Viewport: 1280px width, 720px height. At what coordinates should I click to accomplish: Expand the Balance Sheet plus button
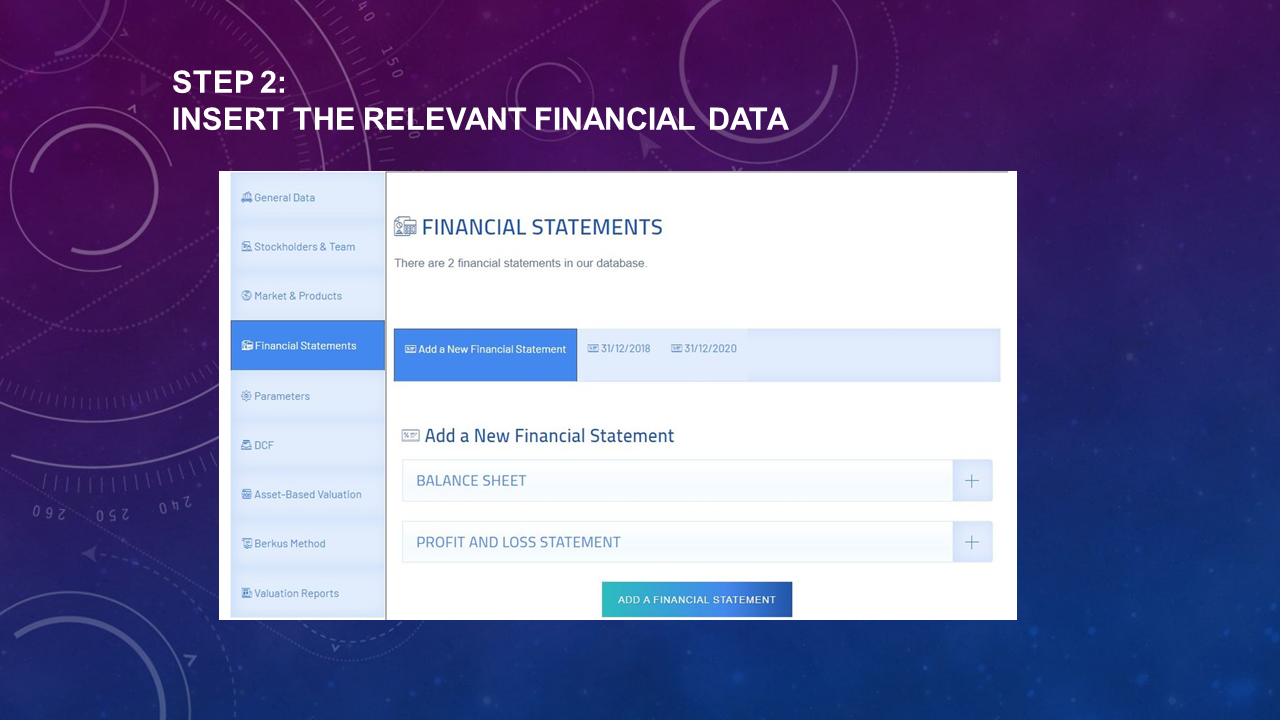971,481
